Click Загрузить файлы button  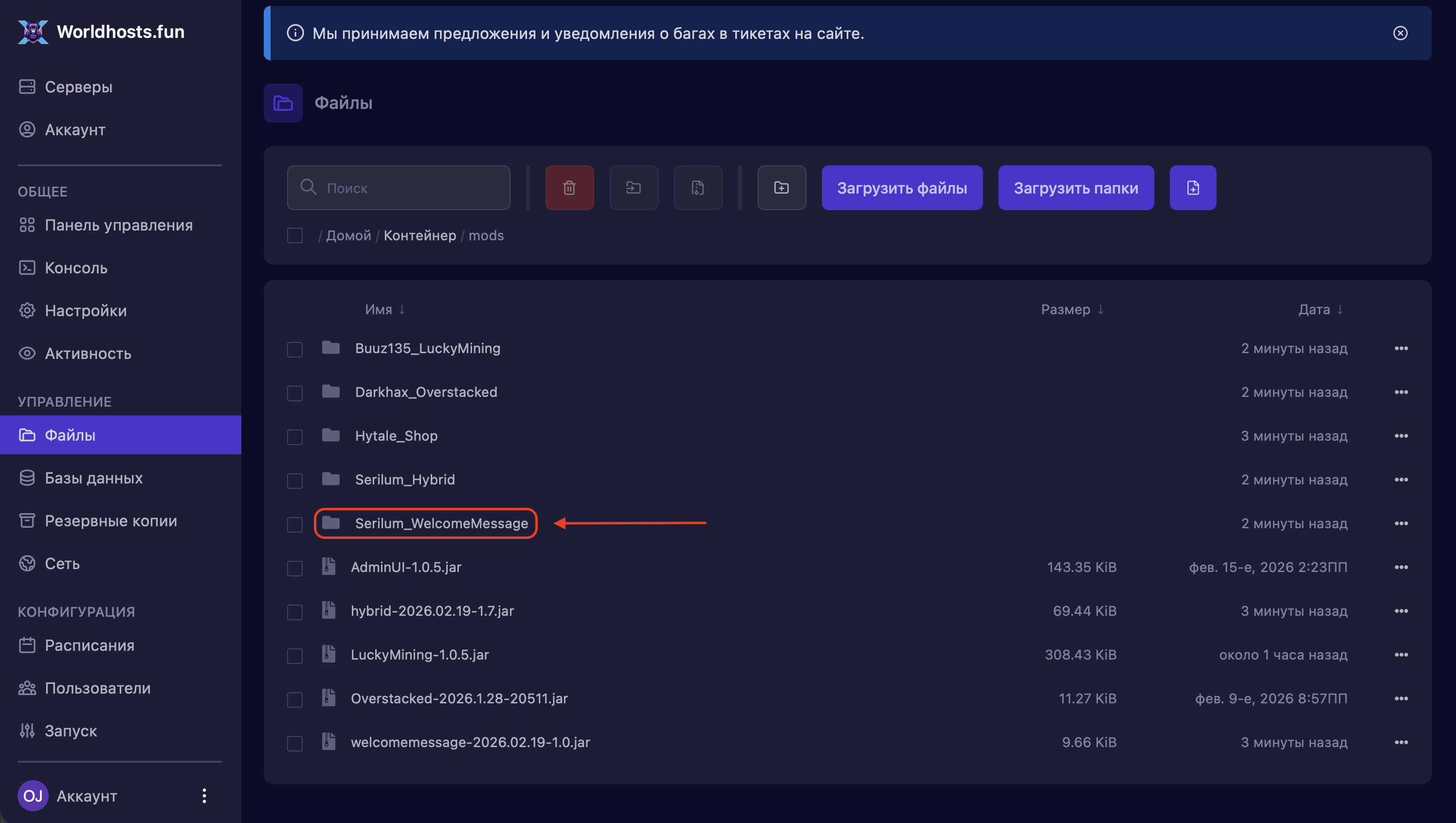(x=901, y=188)
